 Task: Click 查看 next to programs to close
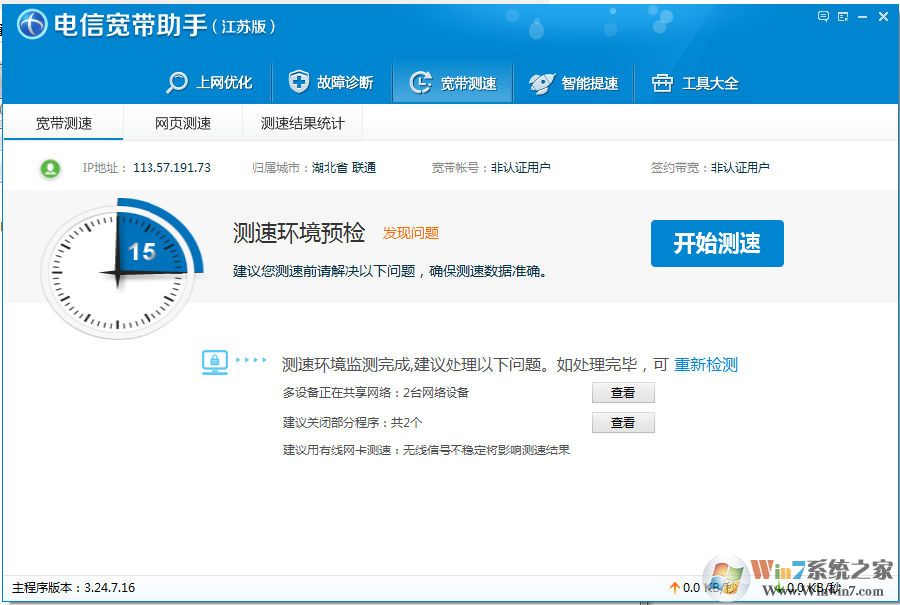(622, 422)
